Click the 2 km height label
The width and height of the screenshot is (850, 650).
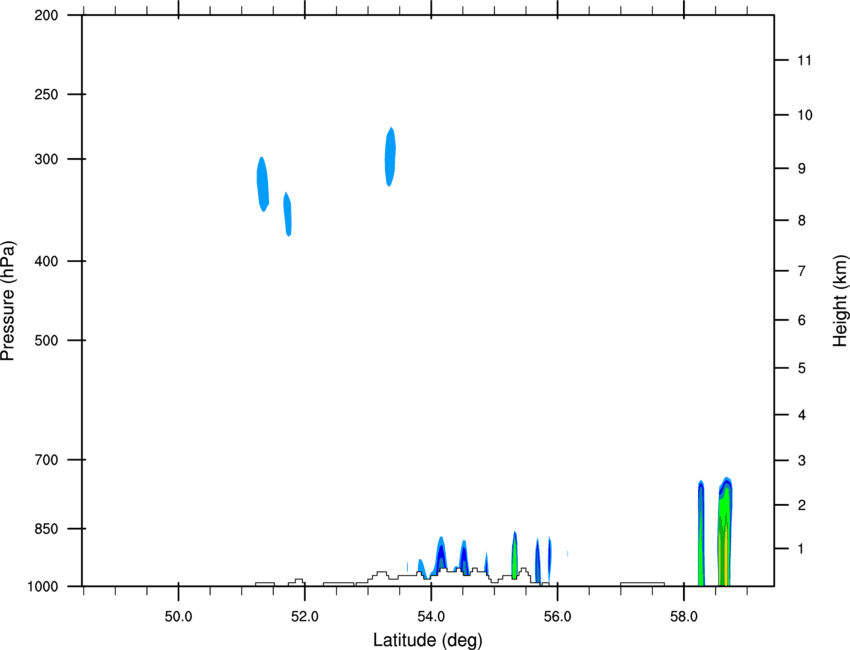802,505
